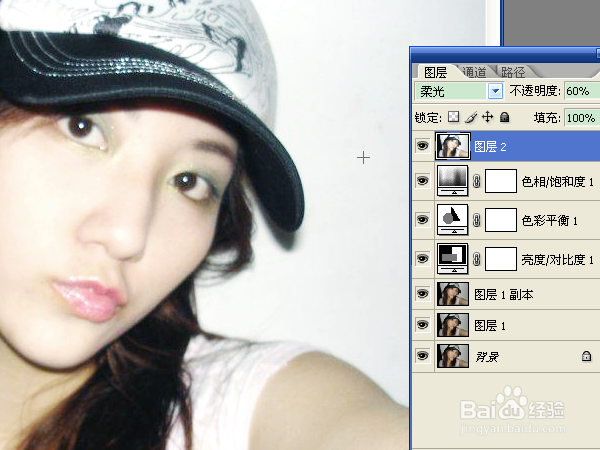Select the 图层 1 副本 layer thumbnail
This screenshot has height=450, width=600.
click(x=453, y=294)
